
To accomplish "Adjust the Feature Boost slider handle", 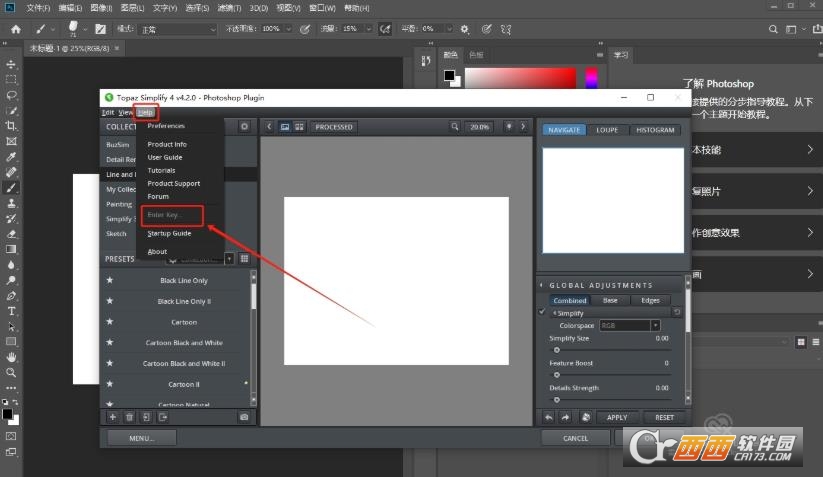I will 557,375.
